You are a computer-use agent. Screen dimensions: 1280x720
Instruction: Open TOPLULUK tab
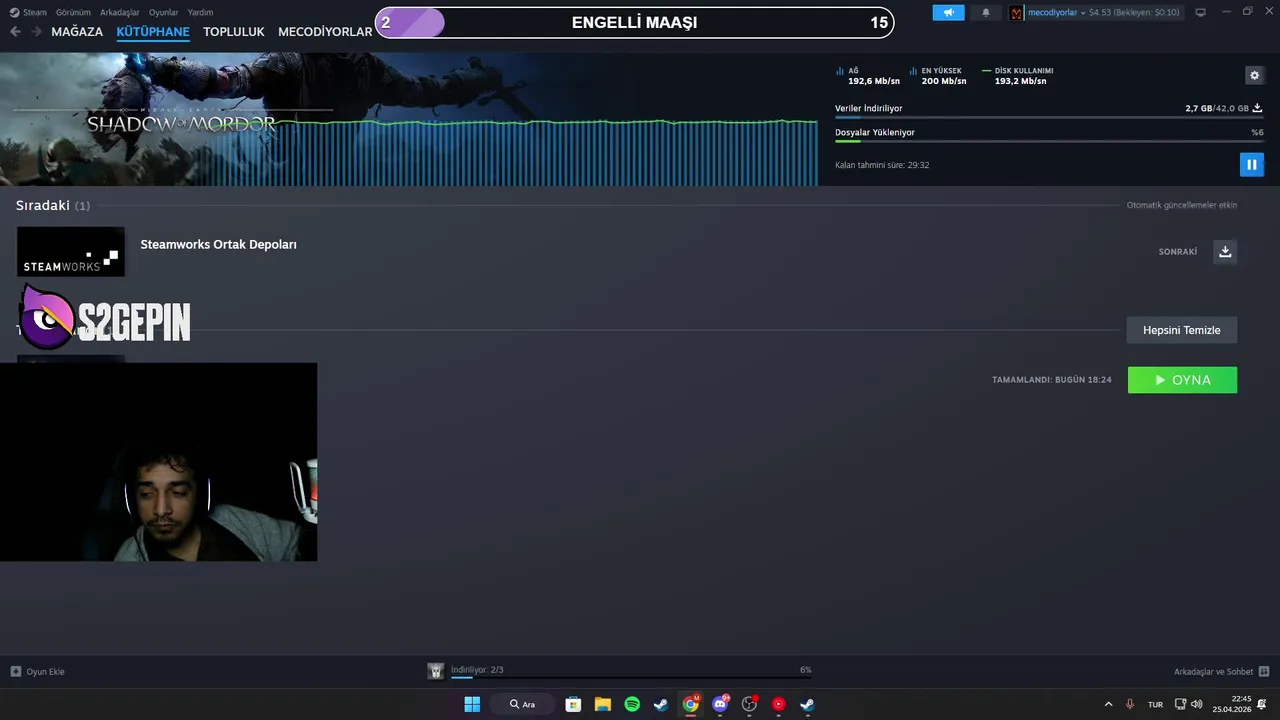234,32
